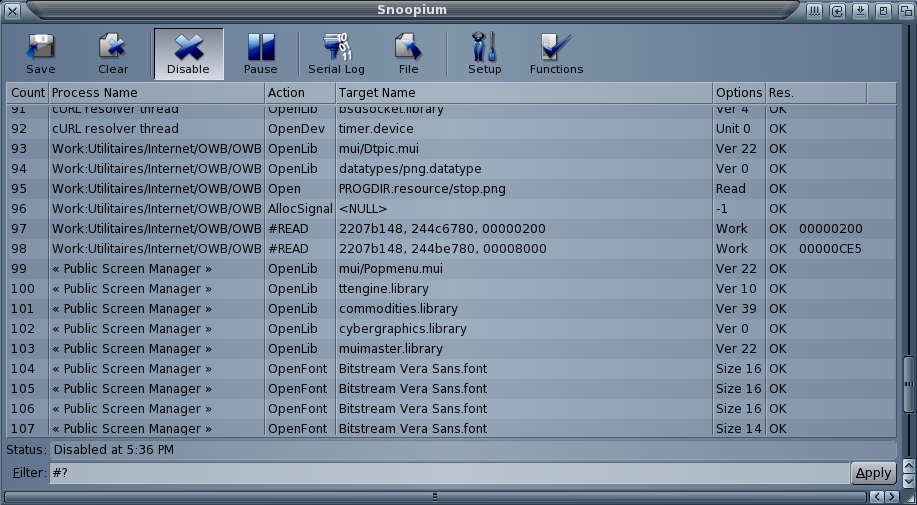Click the snapshot/refresh title bar gadget
This screenshot has height=505, width=917.
click(837, 11)
